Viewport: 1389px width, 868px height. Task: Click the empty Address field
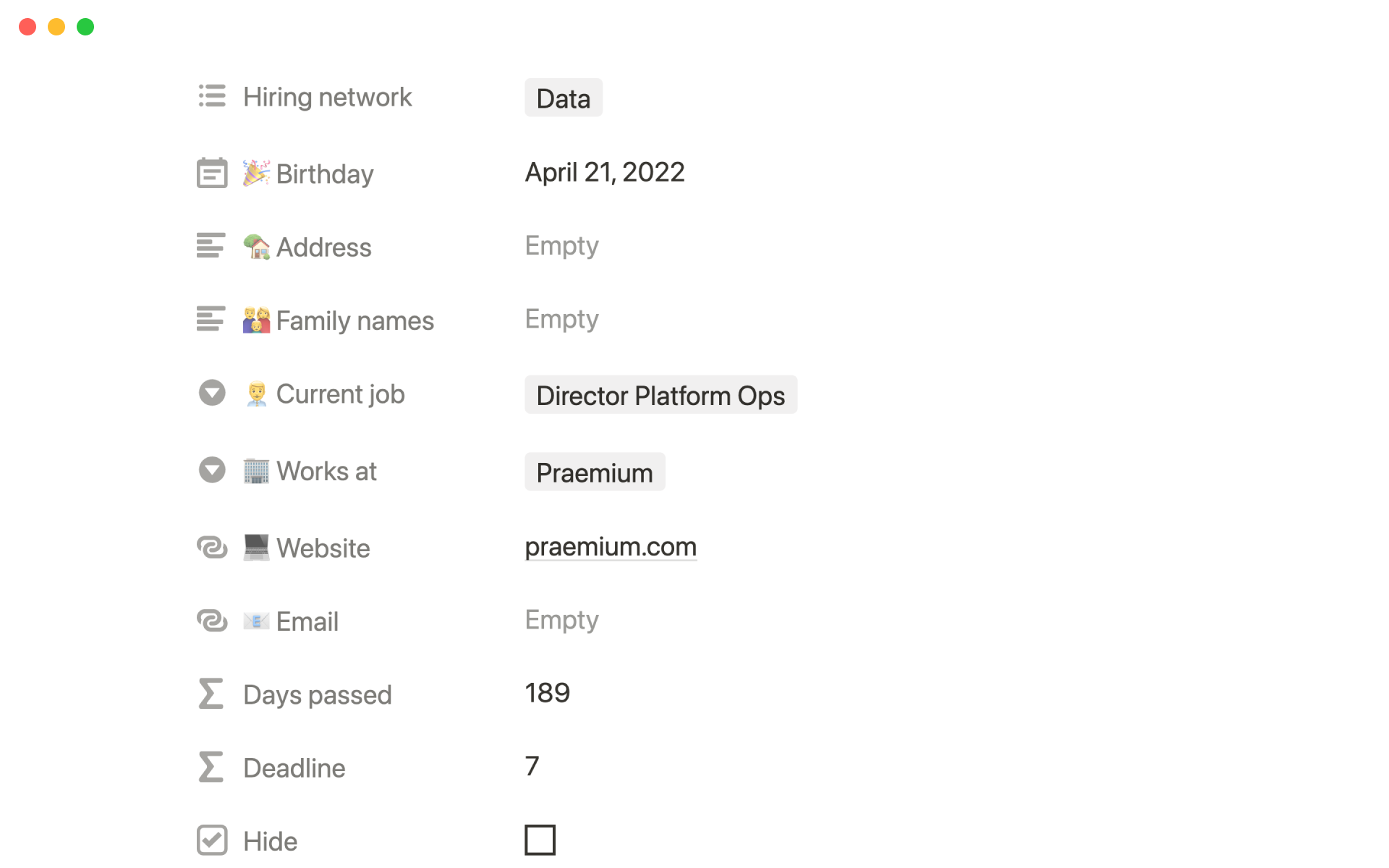(561, 246)
